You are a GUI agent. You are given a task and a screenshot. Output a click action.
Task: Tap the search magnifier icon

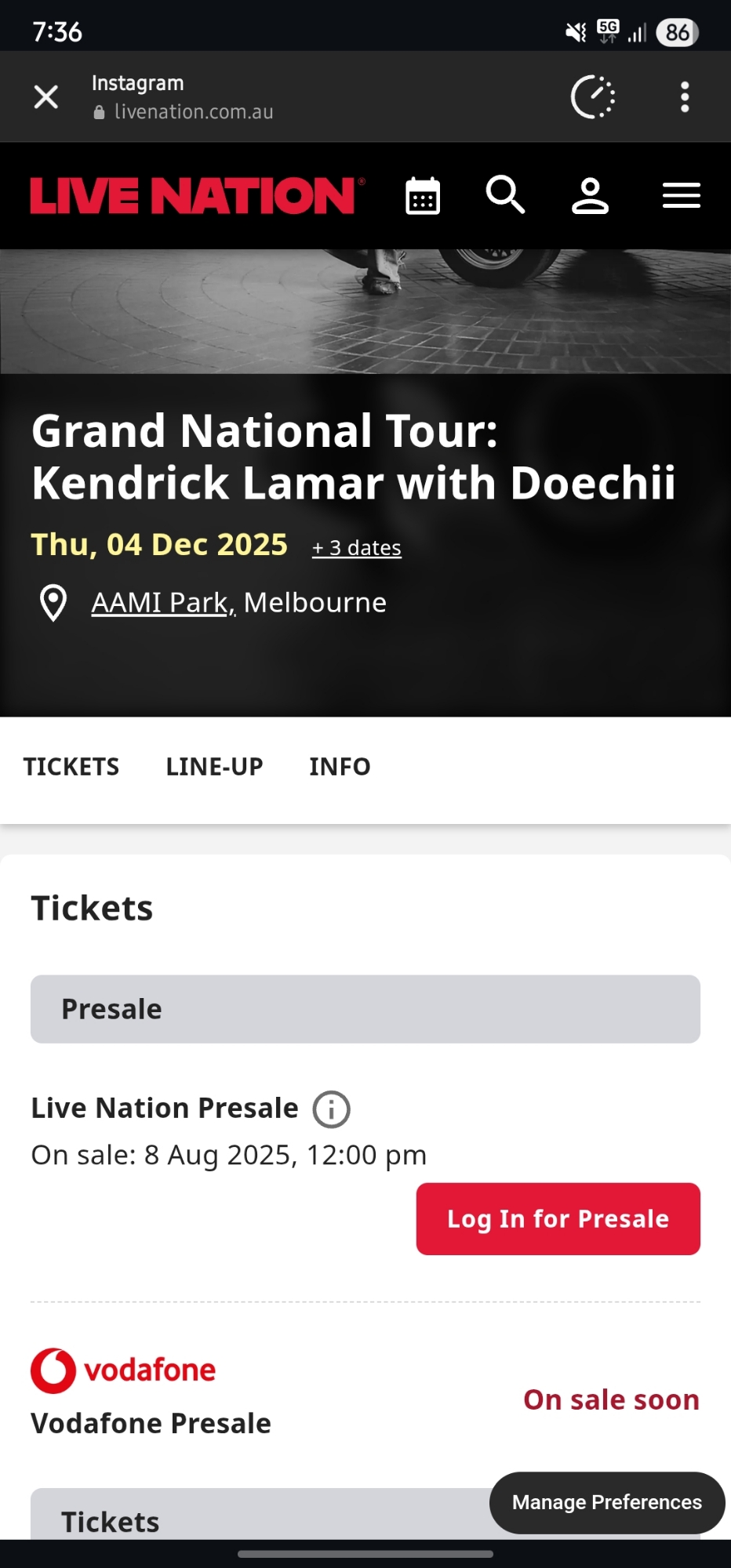click(x=505, y=195)
